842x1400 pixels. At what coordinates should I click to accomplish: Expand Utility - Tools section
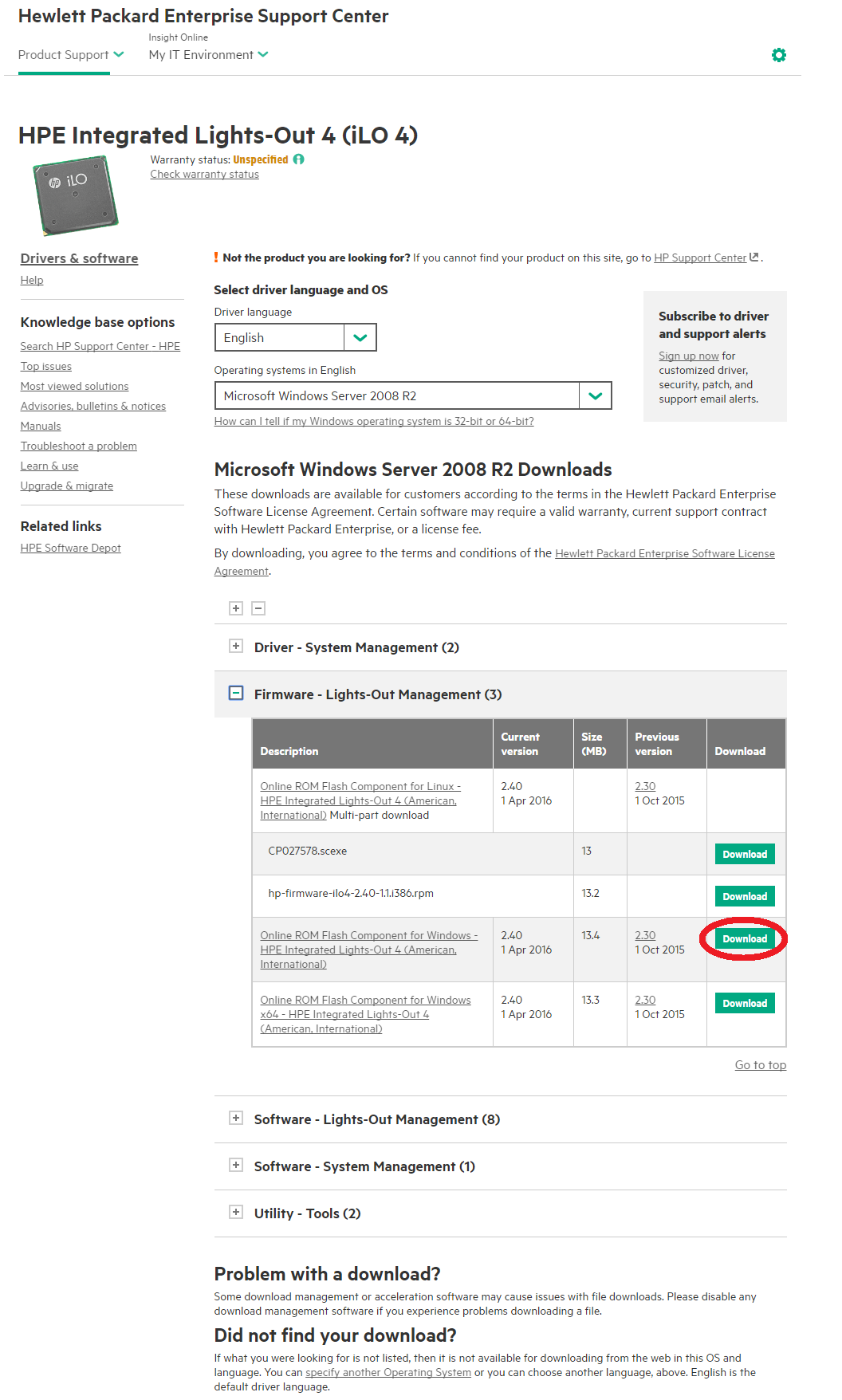236,1213
